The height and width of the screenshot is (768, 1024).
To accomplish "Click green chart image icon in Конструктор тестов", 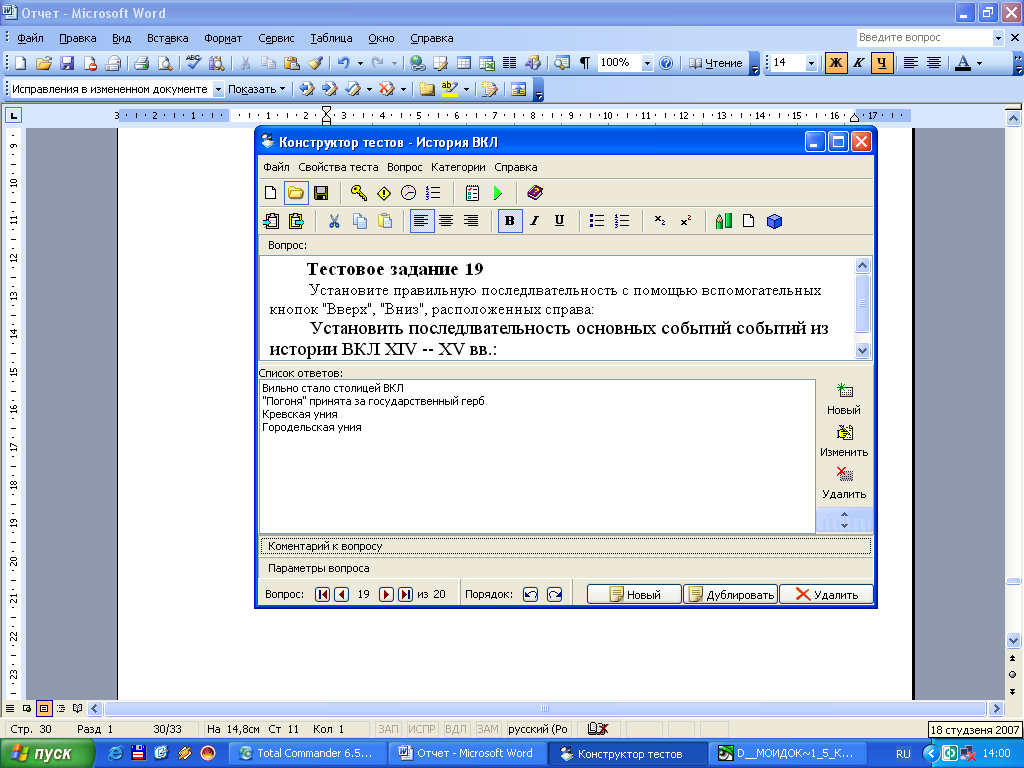I will pos(723,221).
